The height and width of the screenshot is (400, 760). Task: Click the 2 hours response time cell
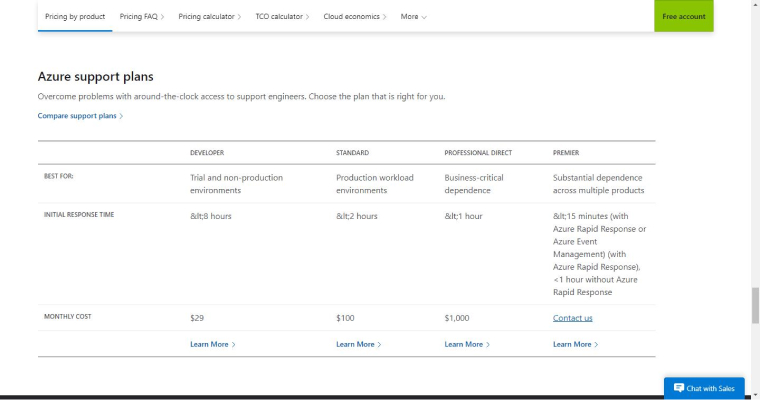(357, 216)
